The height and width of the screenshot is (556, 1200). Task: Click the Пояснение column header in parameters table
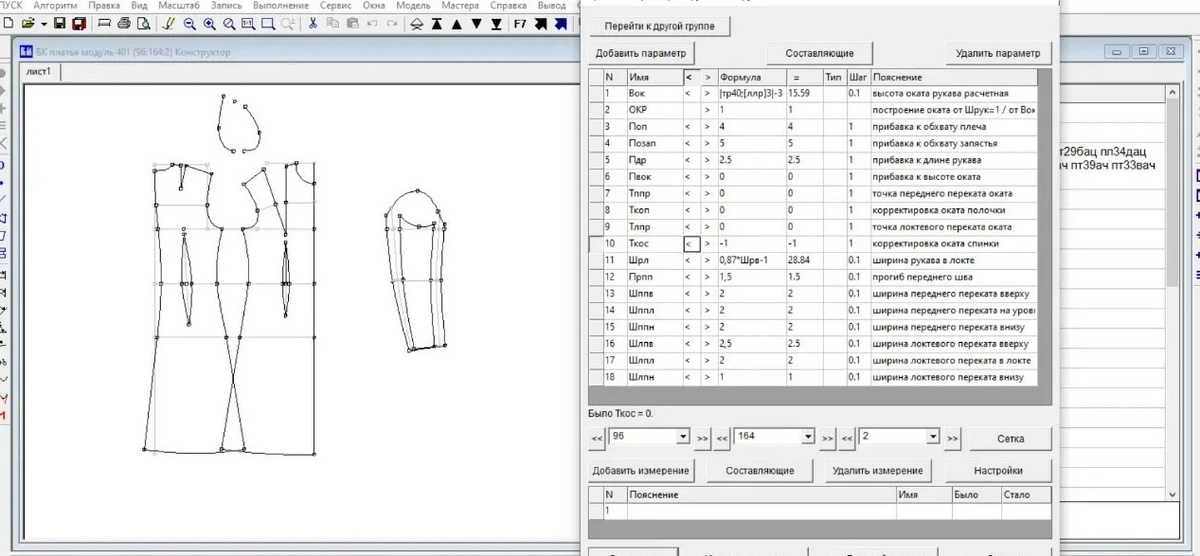coord(953,77)
